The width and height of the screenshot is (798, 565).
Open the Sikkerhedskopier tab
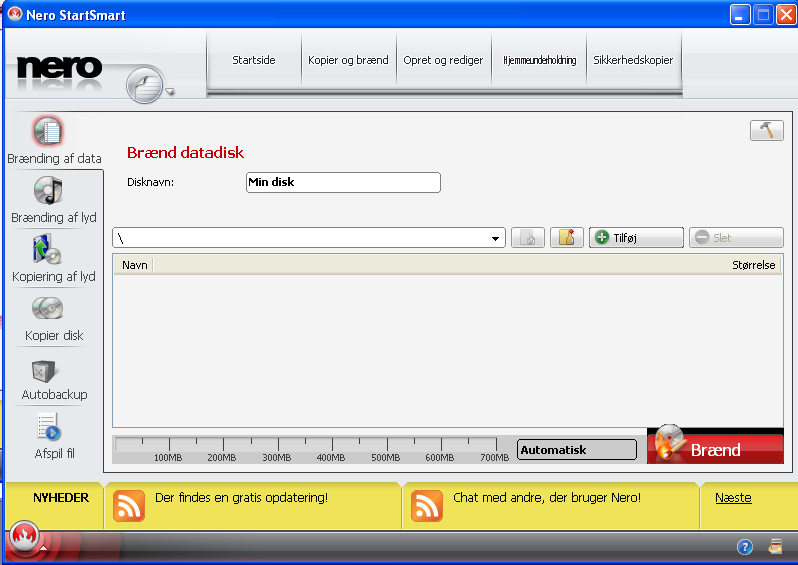pos(633,60)
